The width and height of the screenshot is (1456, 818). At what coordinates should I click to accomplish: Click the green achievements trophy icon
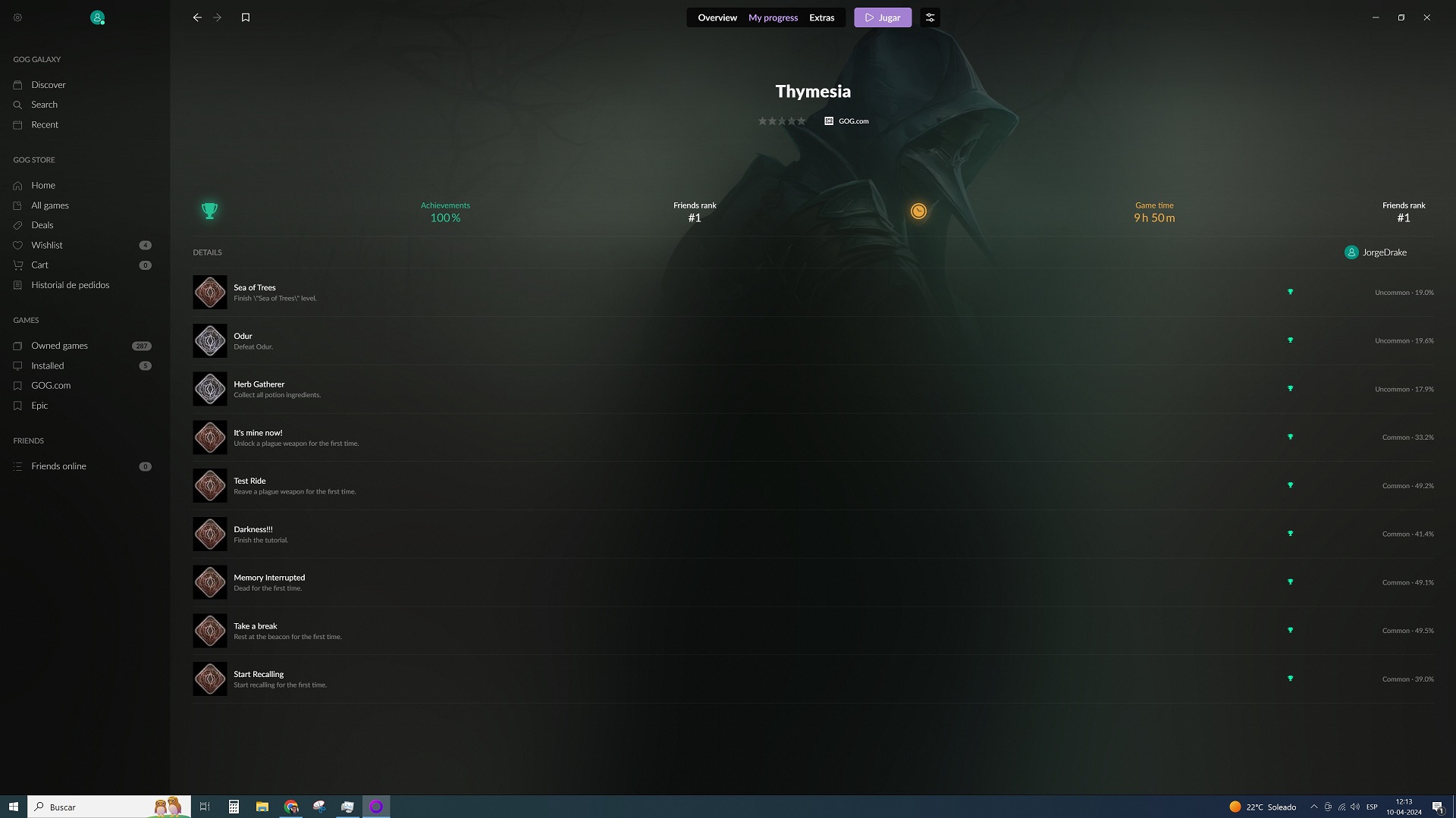click(209, 211)
